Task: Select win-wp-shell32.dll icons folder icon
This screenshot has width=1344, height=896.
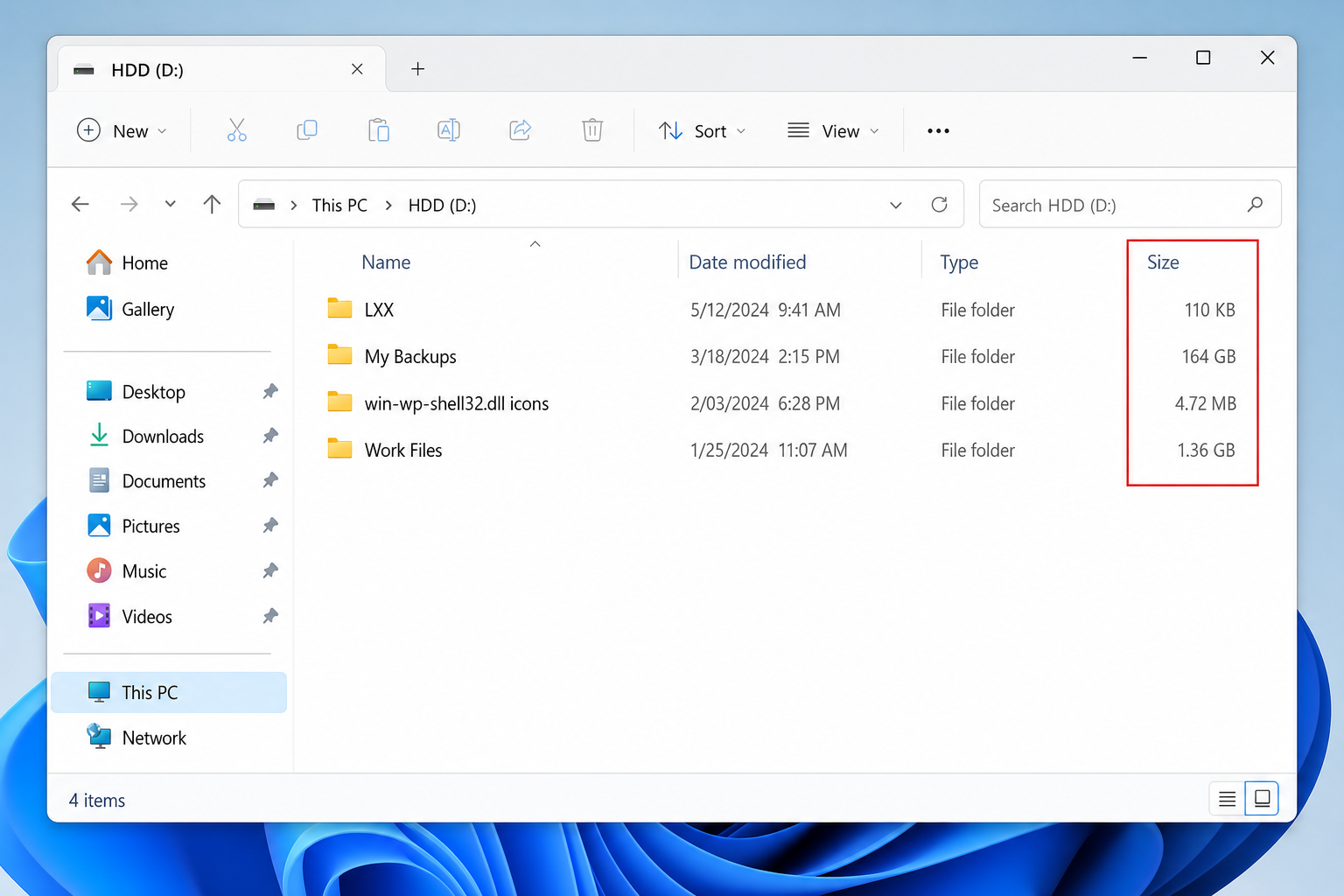Action: 339,402
